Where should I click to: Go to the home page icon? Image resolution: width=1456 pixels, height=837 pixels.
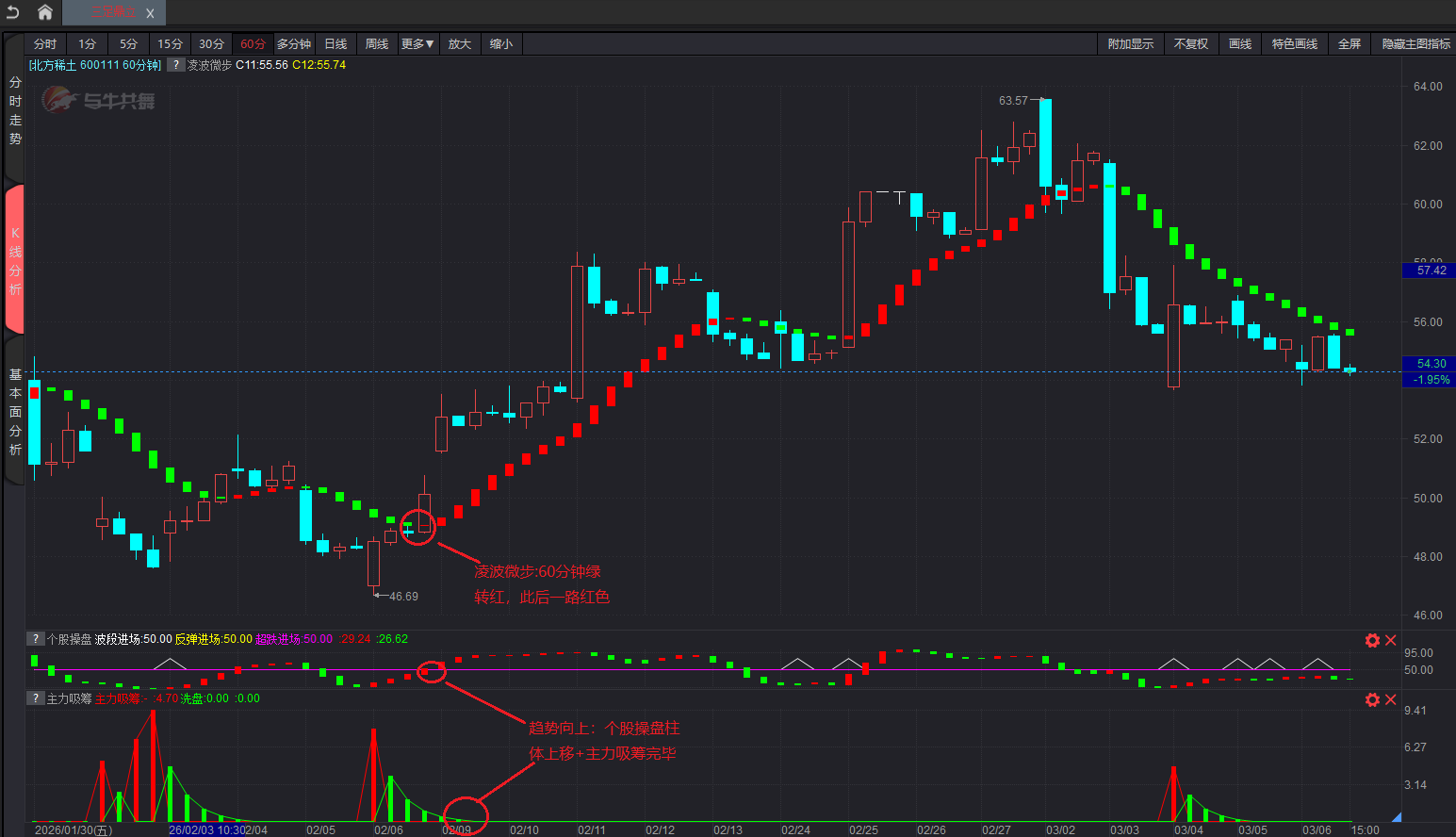click(44, 12)
